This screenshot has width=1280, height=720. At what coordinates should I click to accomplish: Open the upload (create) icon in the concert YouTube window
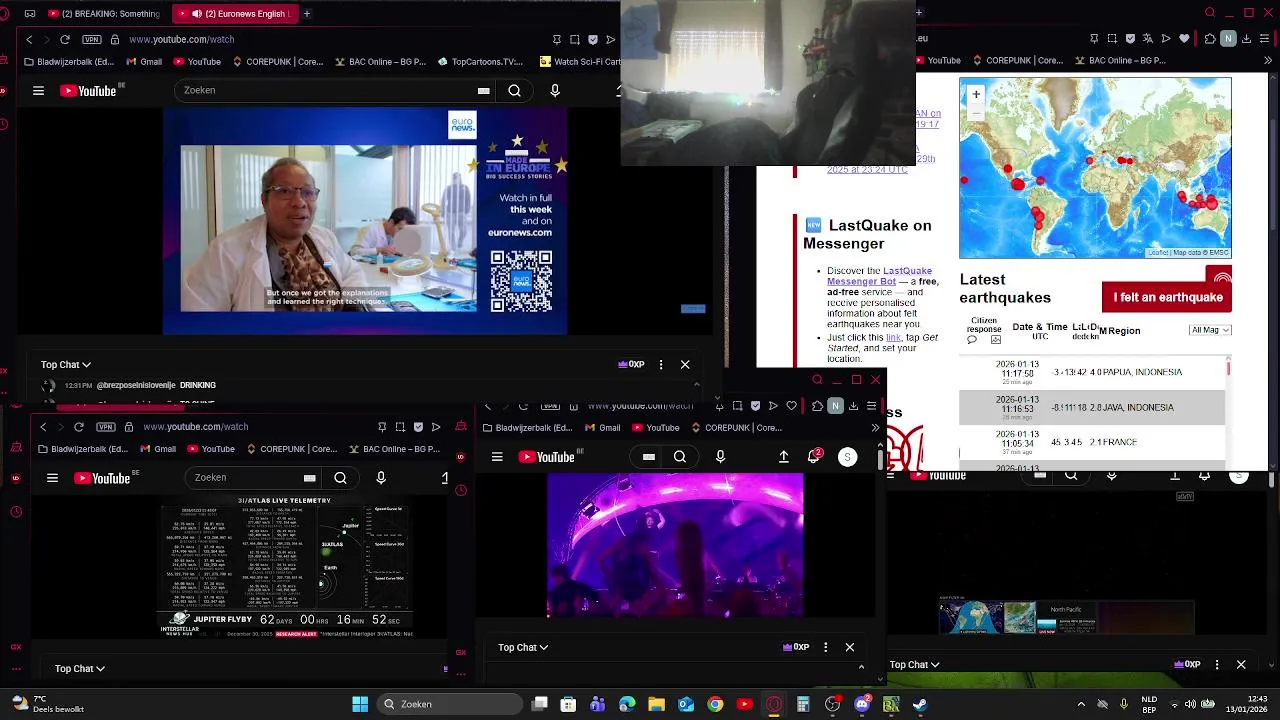click(784, 457)
